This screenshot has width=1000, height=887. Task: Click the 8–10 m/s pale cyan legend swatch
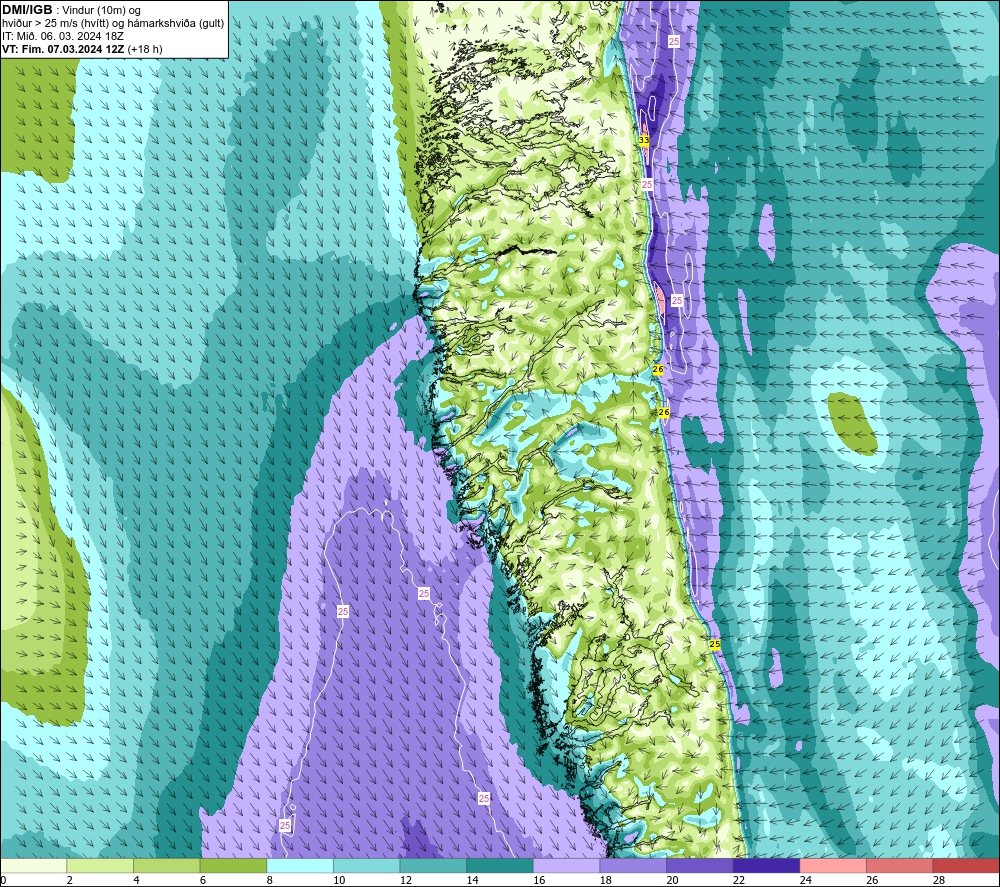pyautogui.click(x=300, y=865)
